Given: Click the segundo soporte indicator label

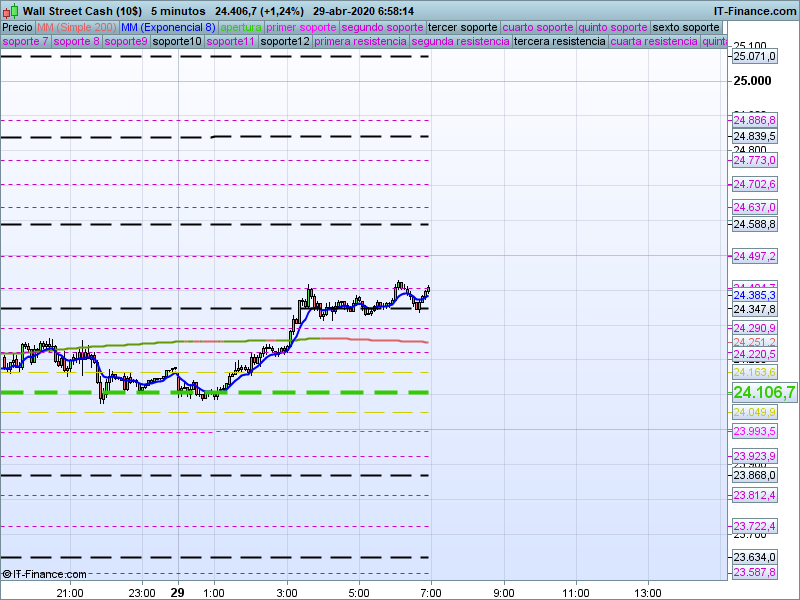Looking at the screenshot, I should point(382,28).
